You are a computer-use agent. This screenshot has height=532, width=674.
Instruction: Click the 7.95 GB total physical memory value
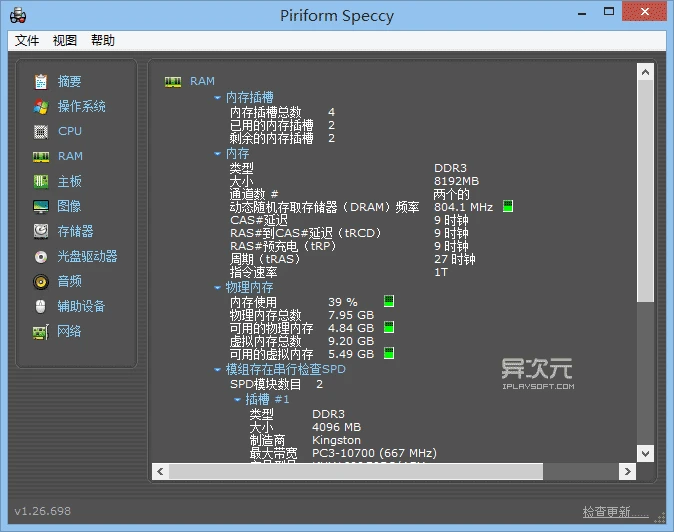351,315
